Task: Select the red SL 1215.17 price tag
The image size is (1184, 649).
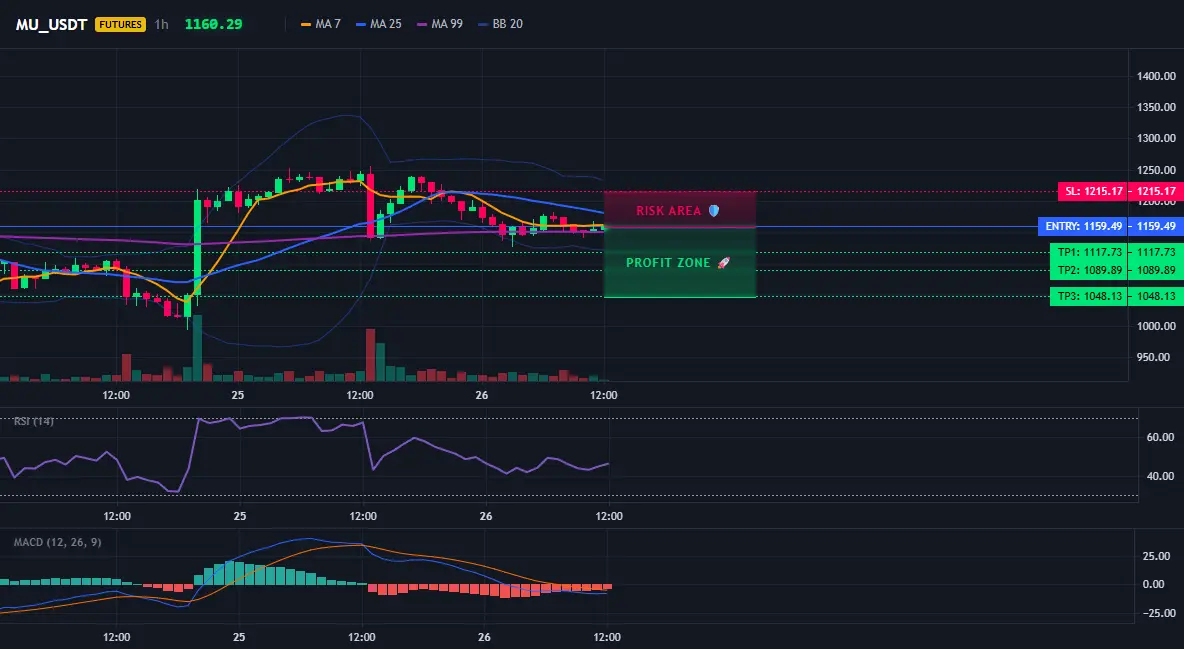Action: pyautogui.click(x=1119, y=191)
